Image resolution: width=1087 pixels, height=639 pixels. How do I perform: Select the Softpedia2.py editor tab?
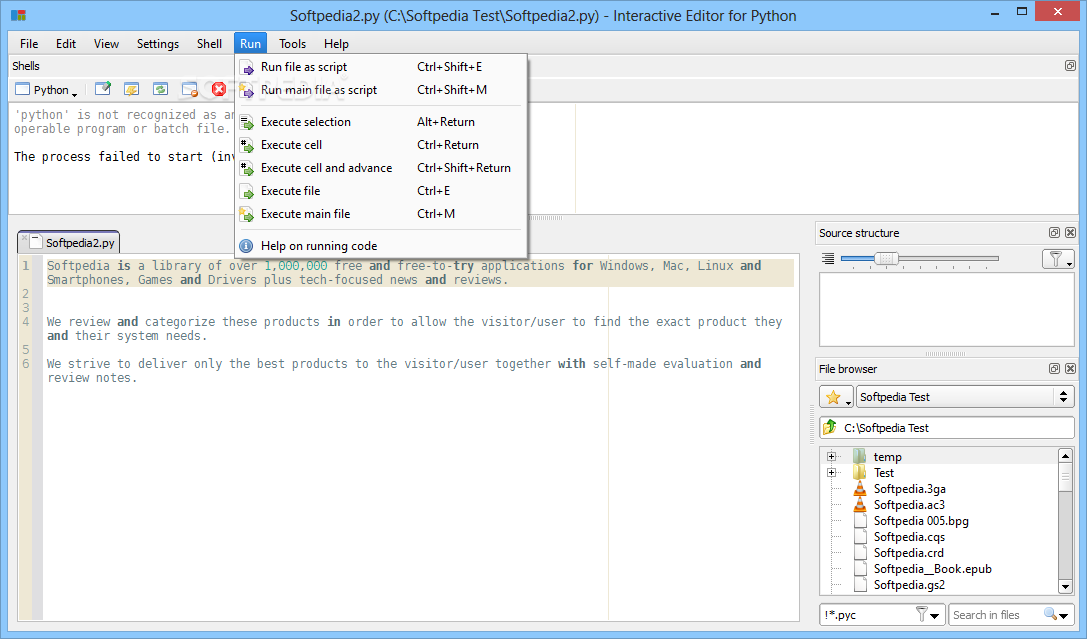coord(69,243)
